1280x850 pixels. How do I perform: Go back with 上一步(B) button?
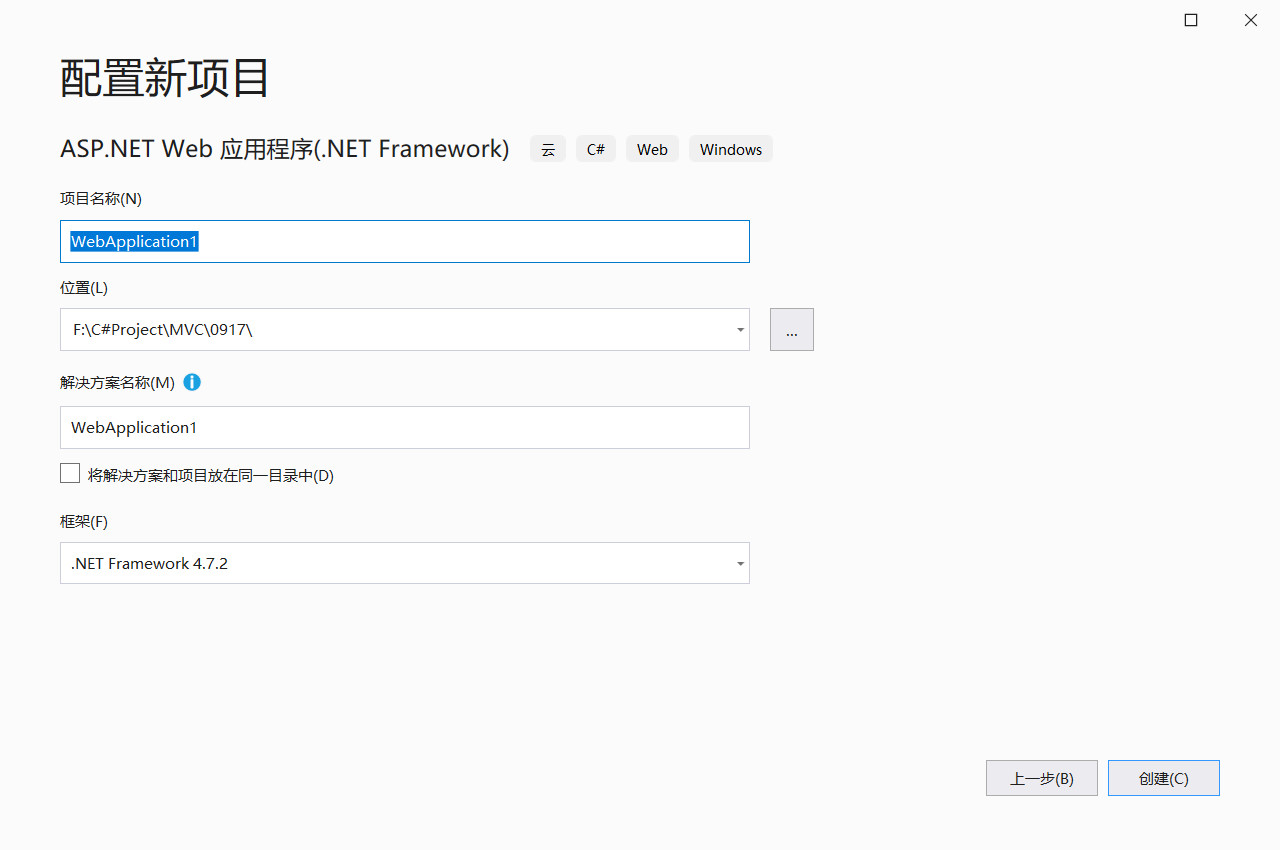tap(1042, 778)
